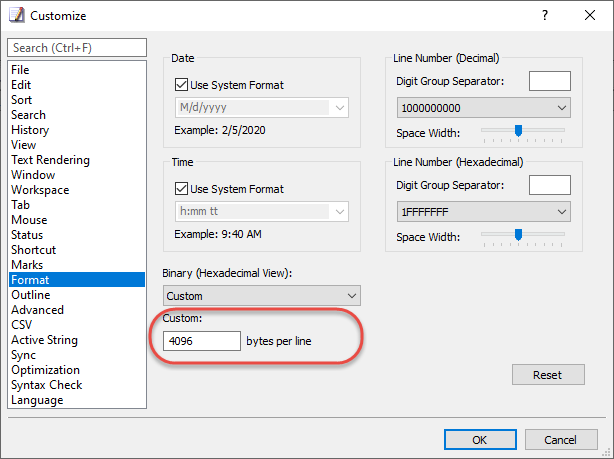Select the Active String category
Screen dimensions: 614x459
(44, 340)
